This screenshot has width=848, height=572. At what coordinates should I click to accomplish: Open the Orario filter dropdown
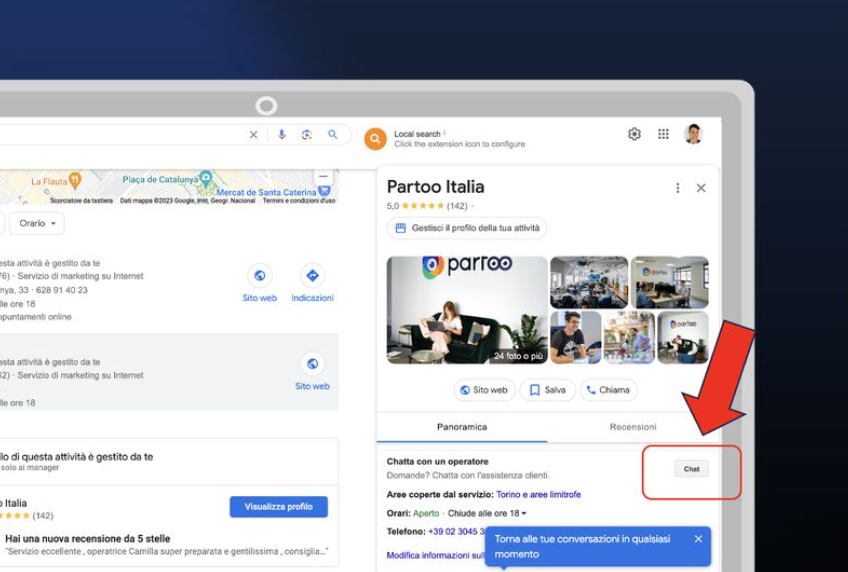[x=37, y=223]
